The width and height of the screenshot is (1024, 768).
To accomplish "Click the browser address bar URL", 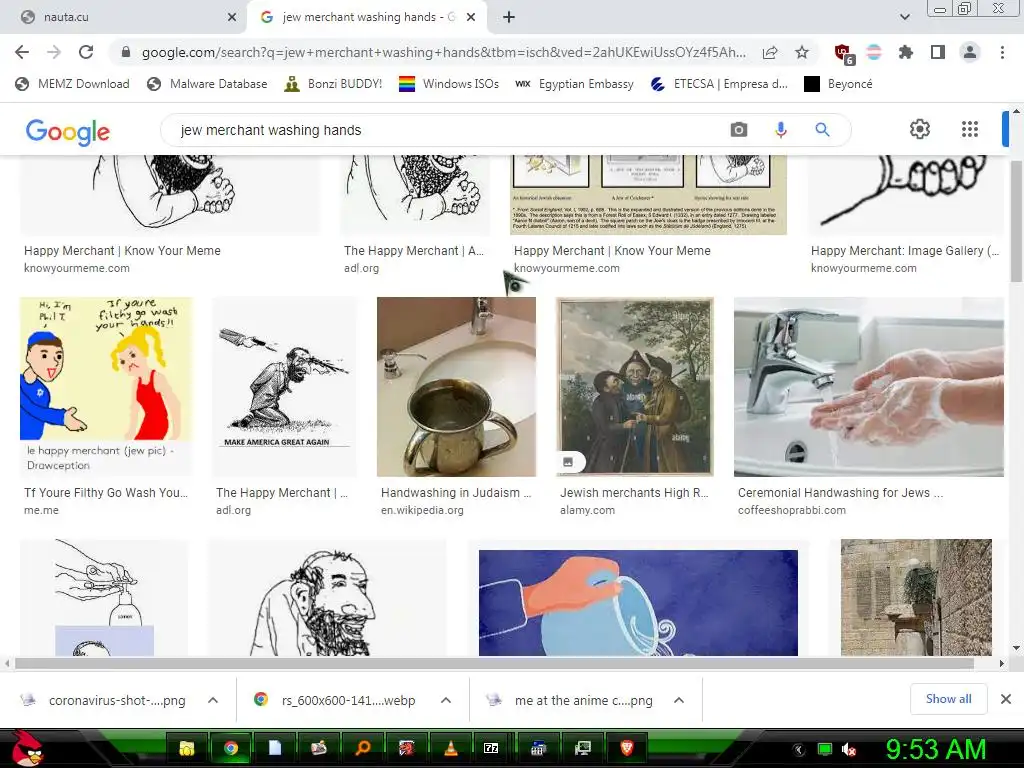I will coord(443,52).
